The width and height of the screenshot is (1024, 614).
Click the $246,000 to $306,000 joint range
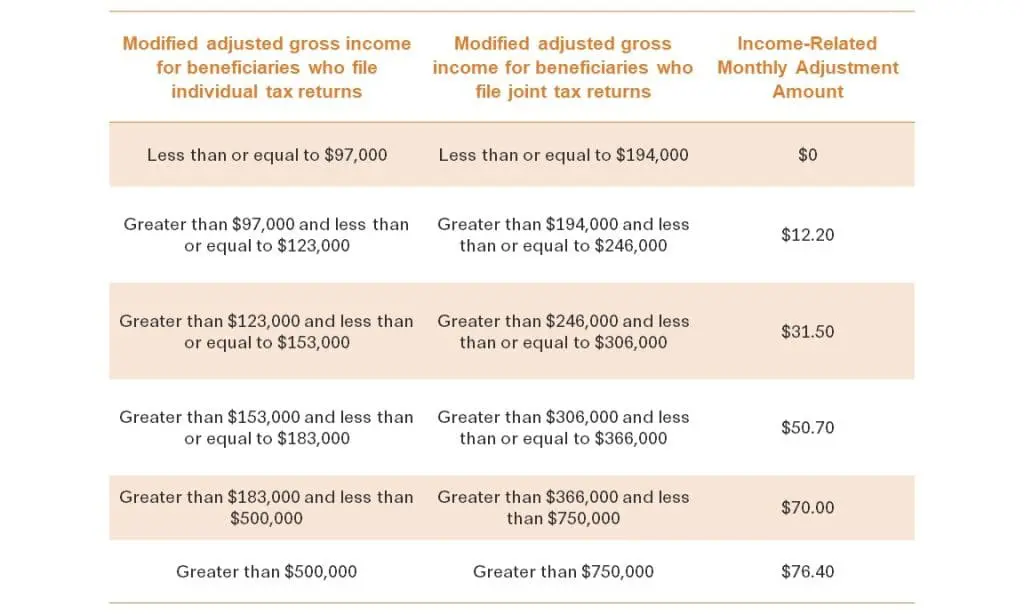coord(563,331)
